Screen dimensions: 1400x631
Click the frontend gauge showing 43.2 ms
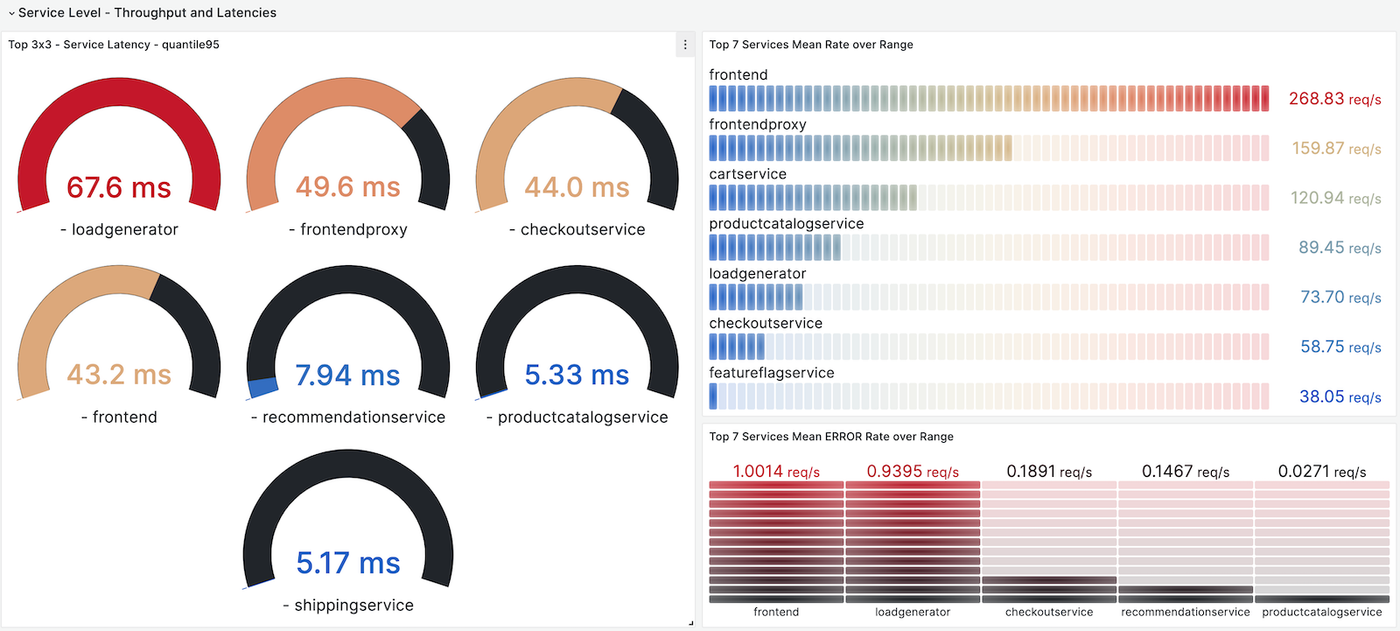coord(118,374)
